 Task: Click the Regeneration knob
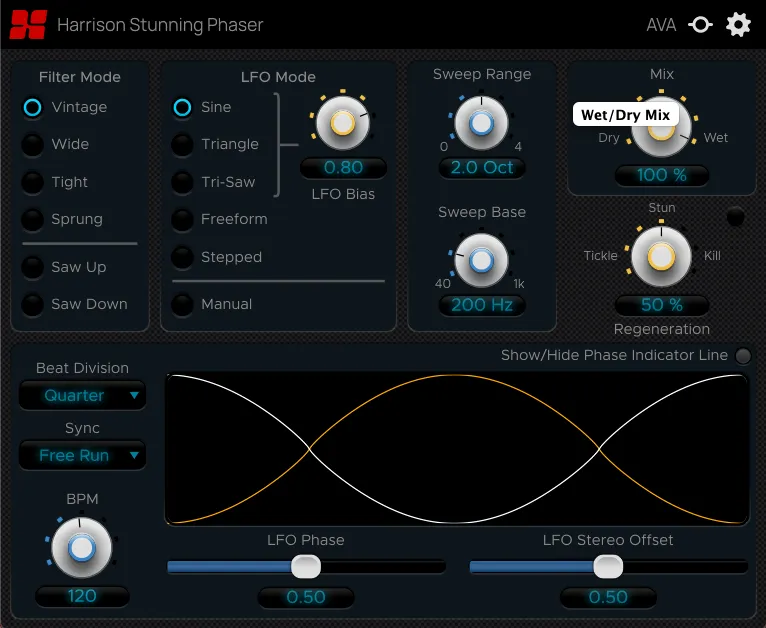tap(661, 257)
